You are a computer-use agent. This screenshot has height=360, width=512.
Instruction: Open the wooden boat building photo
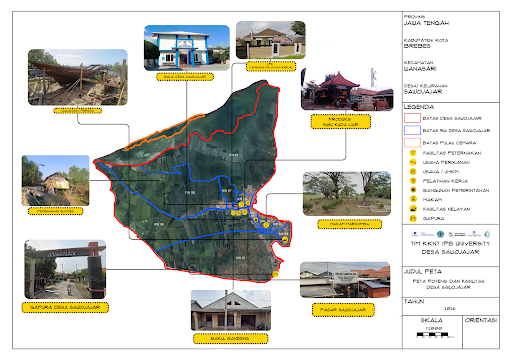(x=78, y=77)
